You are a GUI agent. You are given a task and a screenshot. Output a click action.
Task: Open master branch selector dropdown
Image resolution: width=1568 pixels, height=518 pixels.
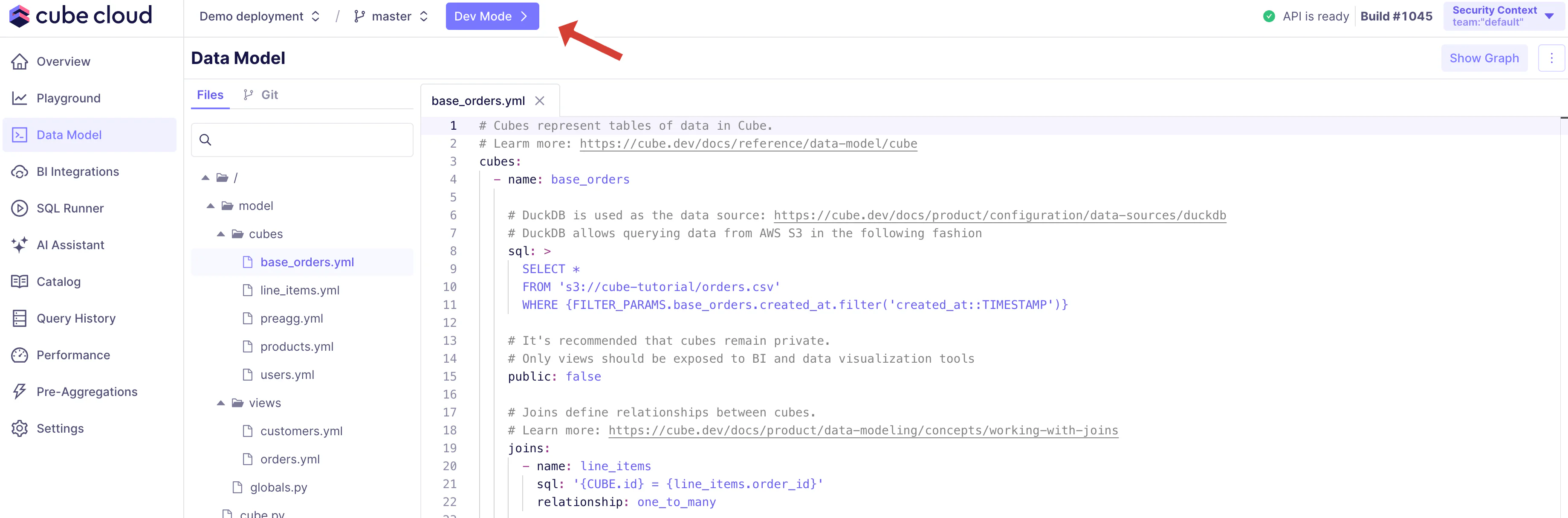tap(391, 17)
